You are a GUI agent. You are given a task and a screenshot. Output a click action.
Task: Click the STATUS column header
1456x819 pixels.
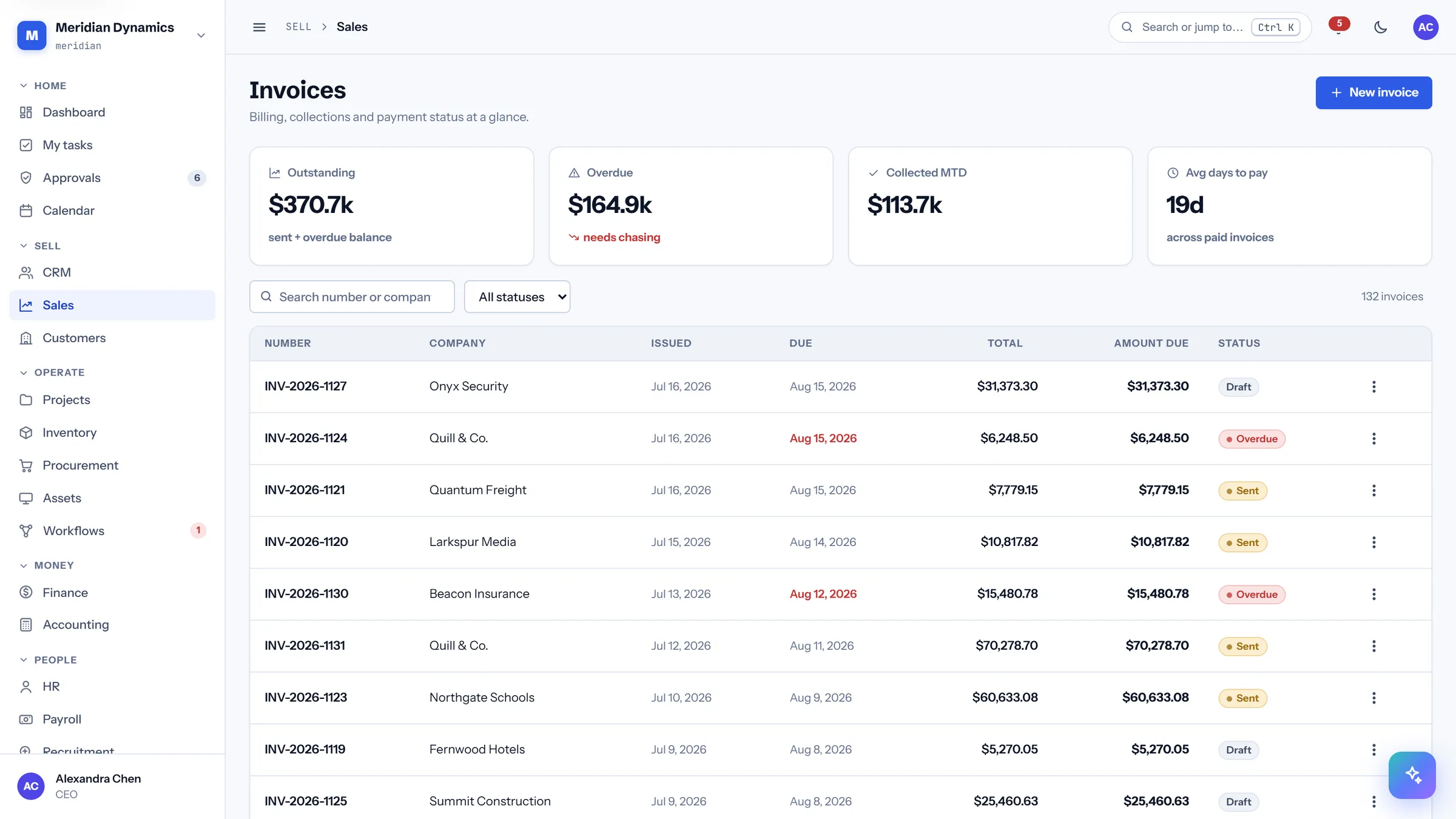(1239, 343)
